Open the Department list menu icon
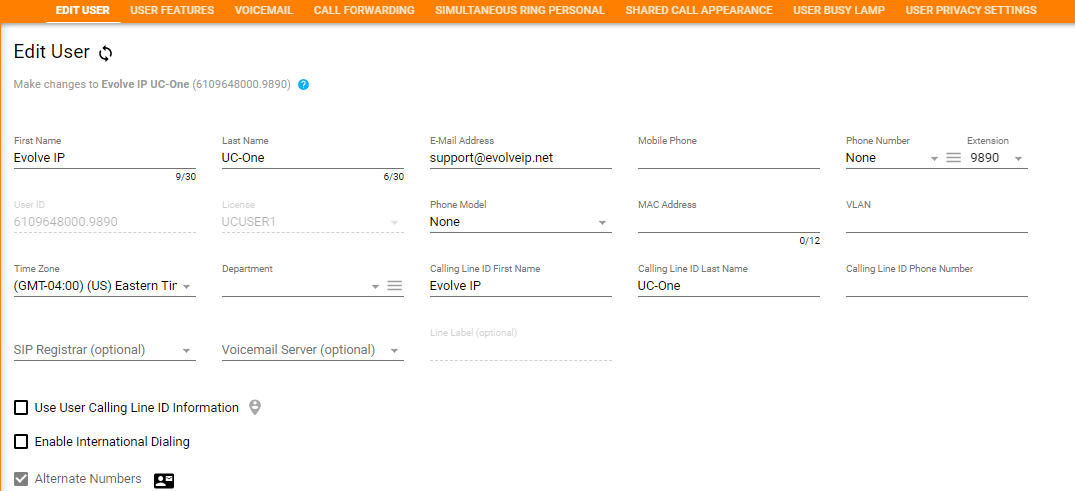 (395, 286)
